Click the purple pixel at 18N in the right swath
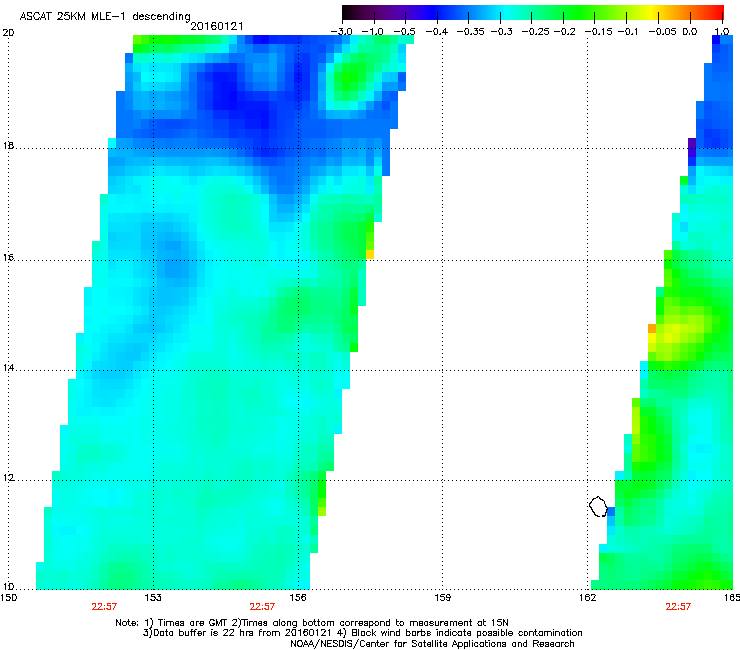This screenshot has width=740, height=650. (692, 147)
